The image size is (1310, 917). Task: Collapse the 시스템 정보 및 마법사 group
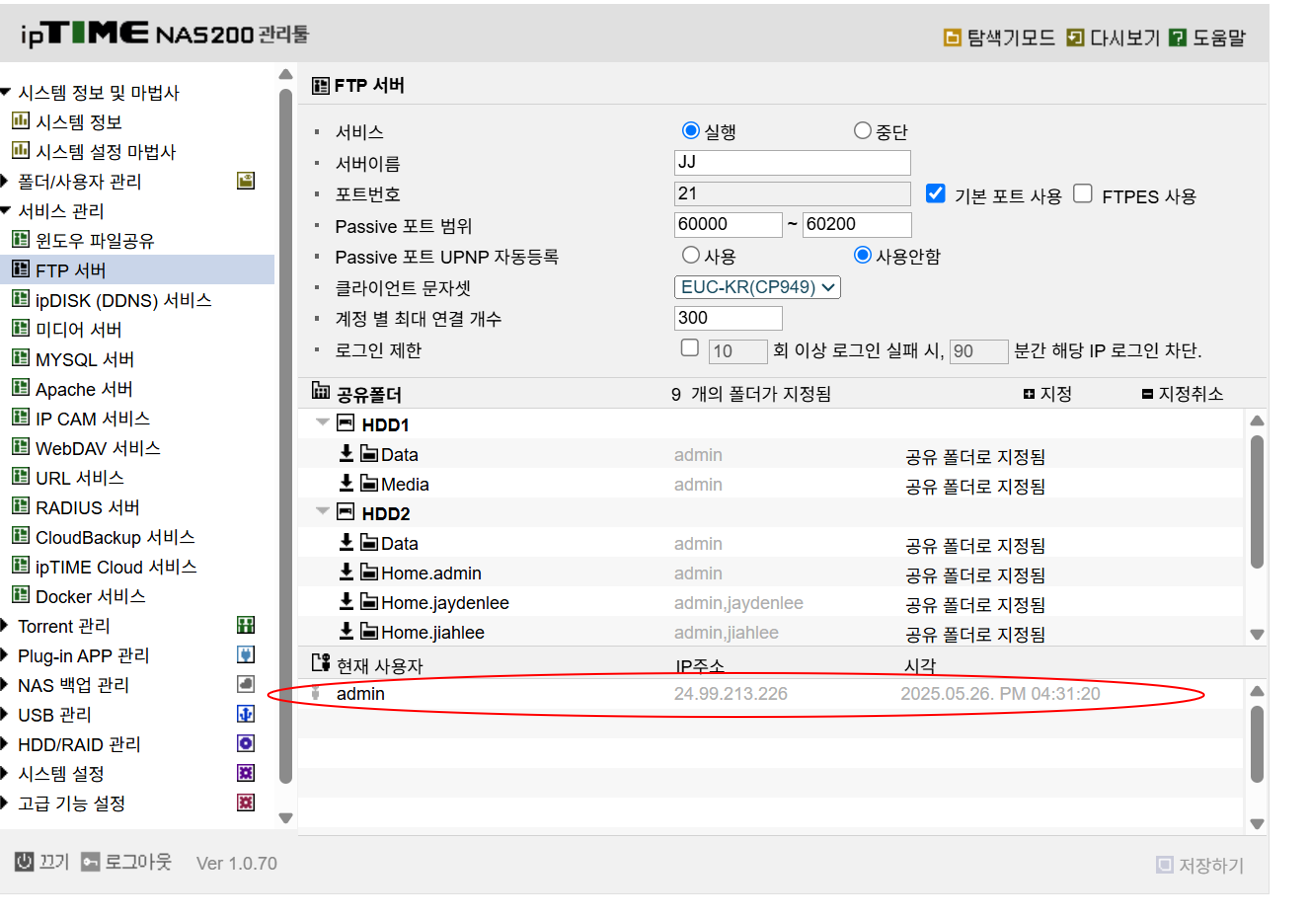click(x=6, y=93)
